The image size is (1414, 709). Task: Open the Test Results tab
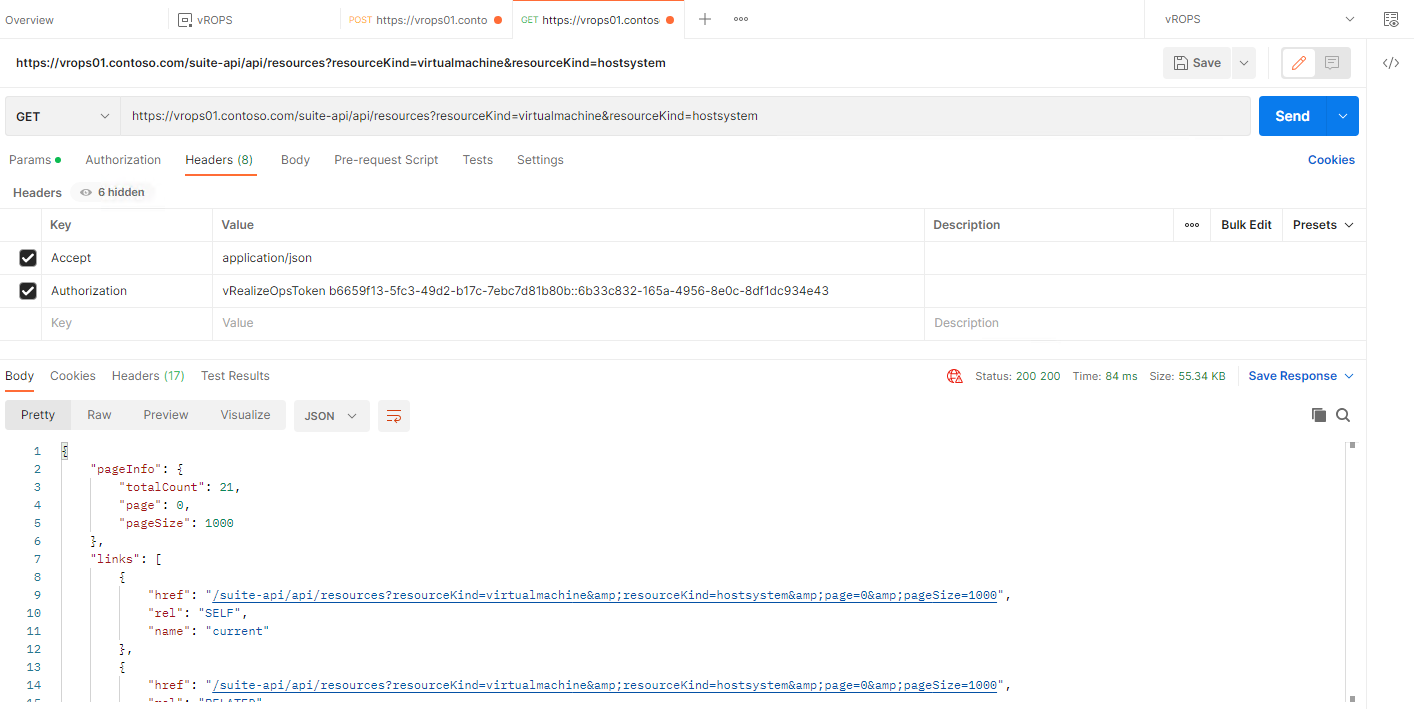[235, 376]
